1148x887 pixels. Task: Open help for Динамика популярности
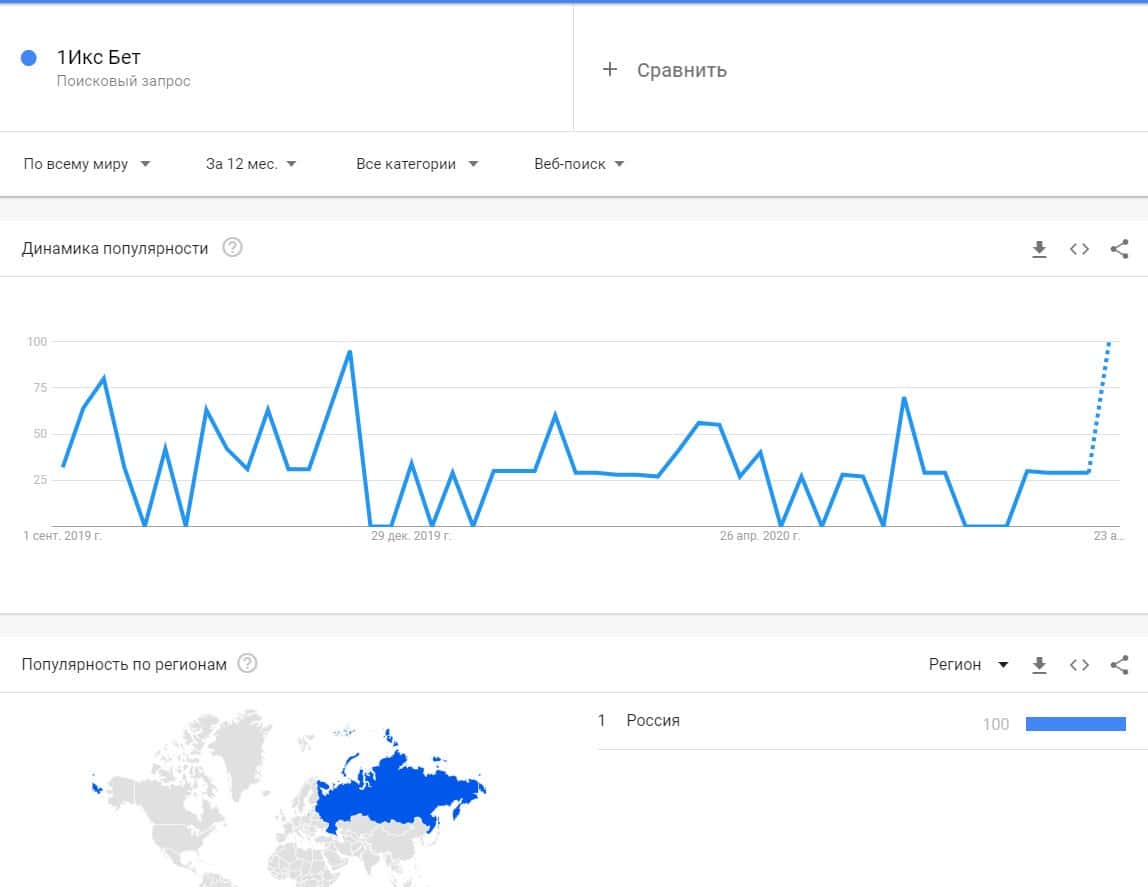pos(232,248)
